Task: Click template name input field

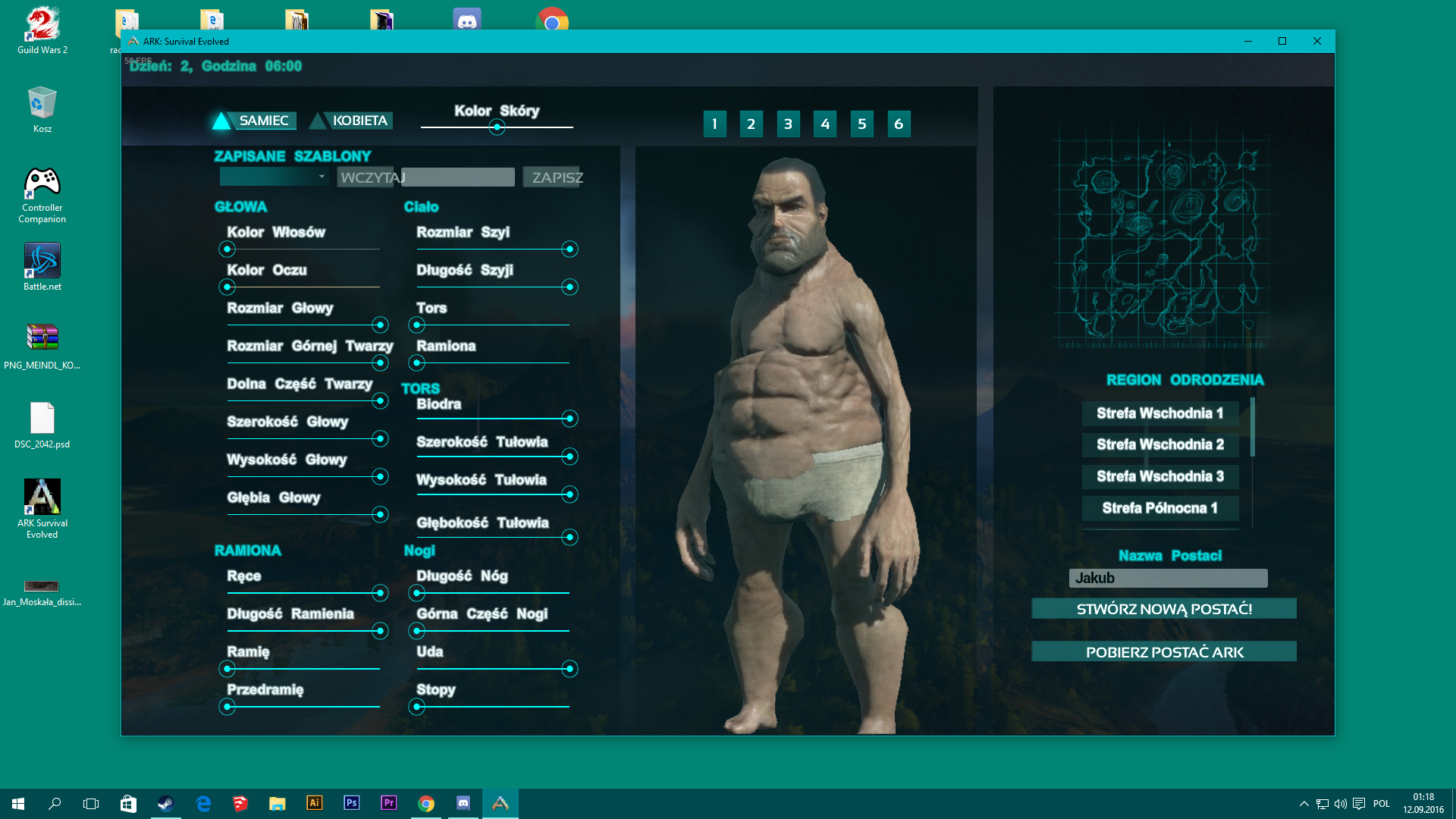Action: (458, 177)
